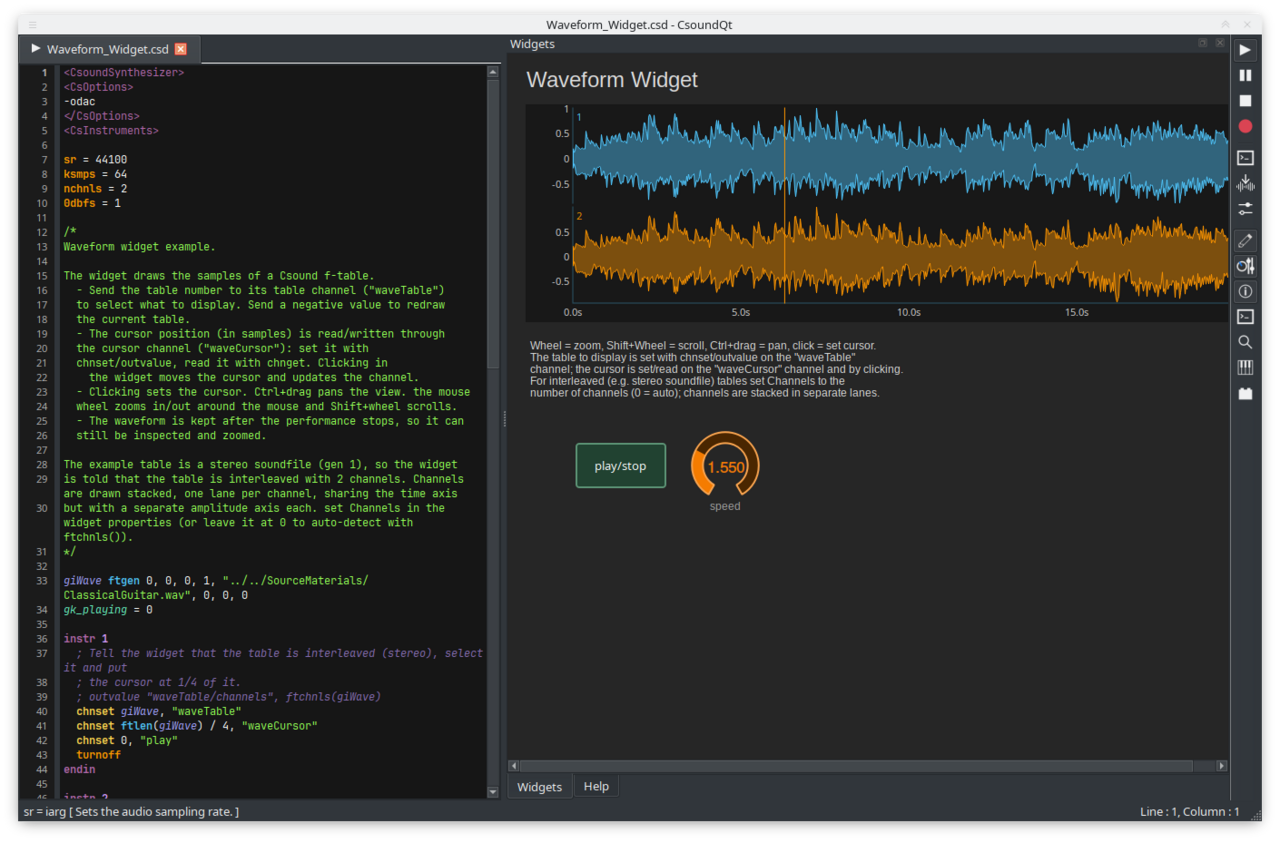Click the "10.0s" time axis label
Viewport: 1280px width, 843px height.
coord(908,313)
